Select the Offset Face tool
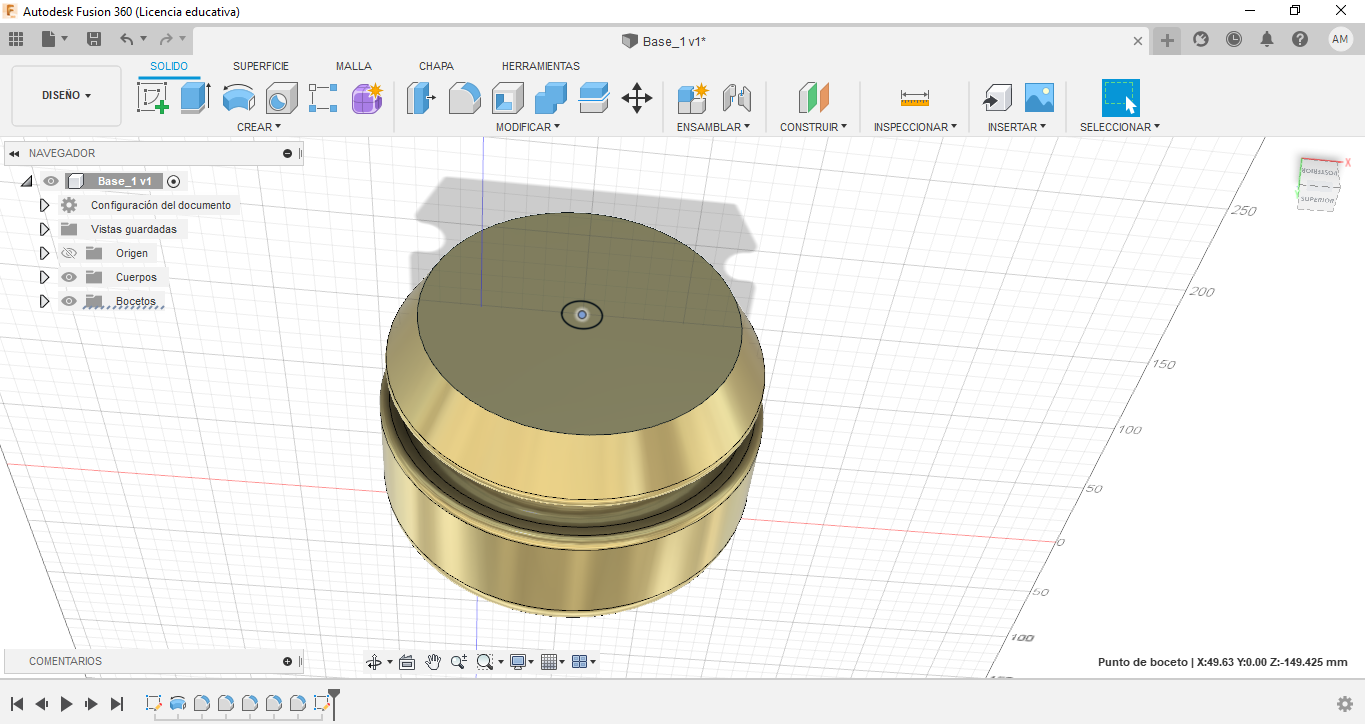Viewport: 1365px width, 724px height. [594, 98]
